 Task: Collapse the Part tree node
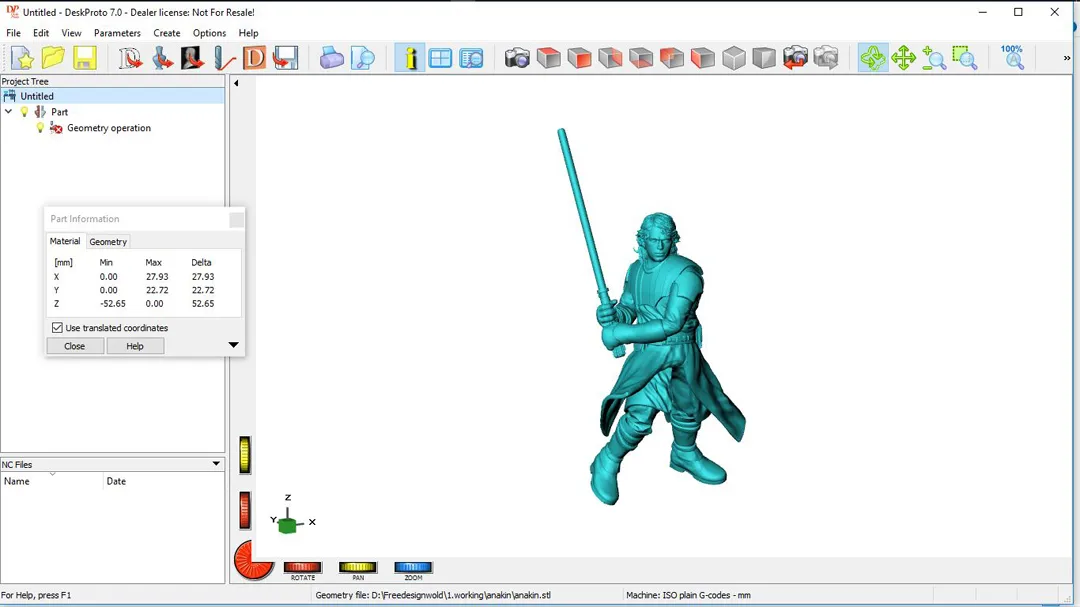coord(8,112)
